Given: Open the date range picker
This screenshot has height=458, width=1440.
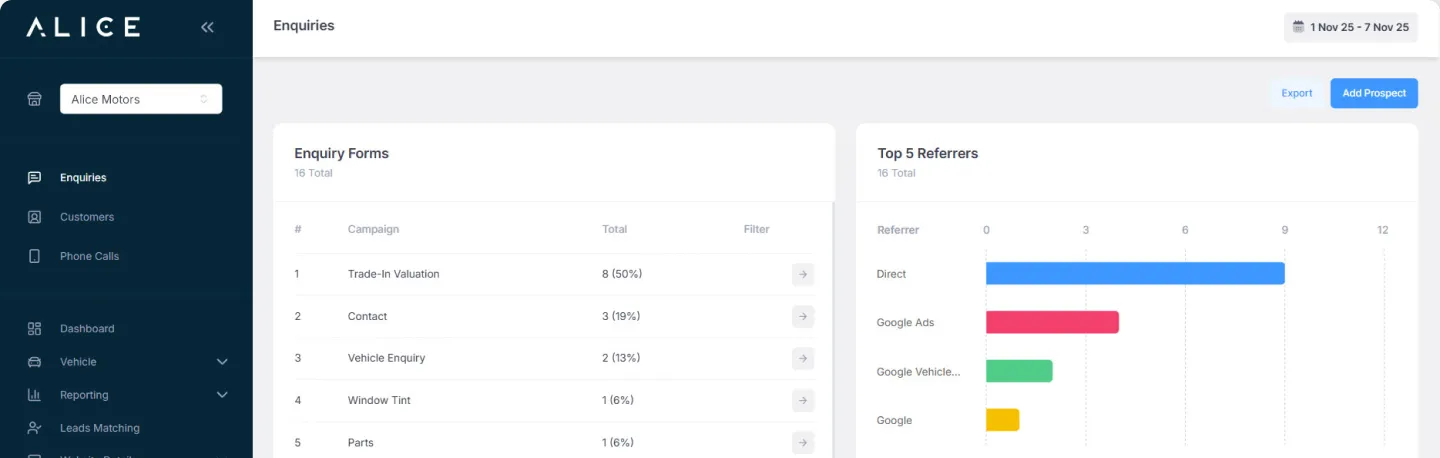Looking at the screenshot, I should pos(1350,27).
